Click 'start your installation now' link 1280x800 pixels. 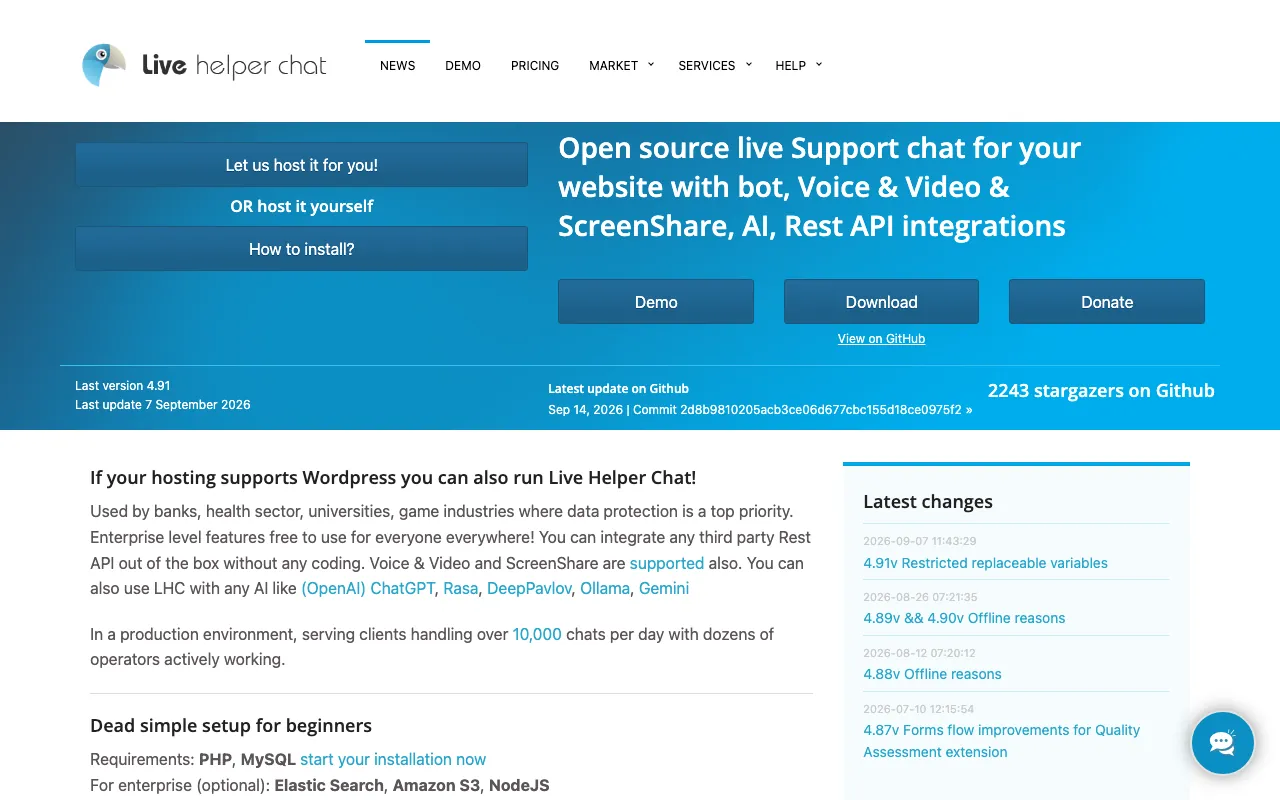tap(393, 759)
